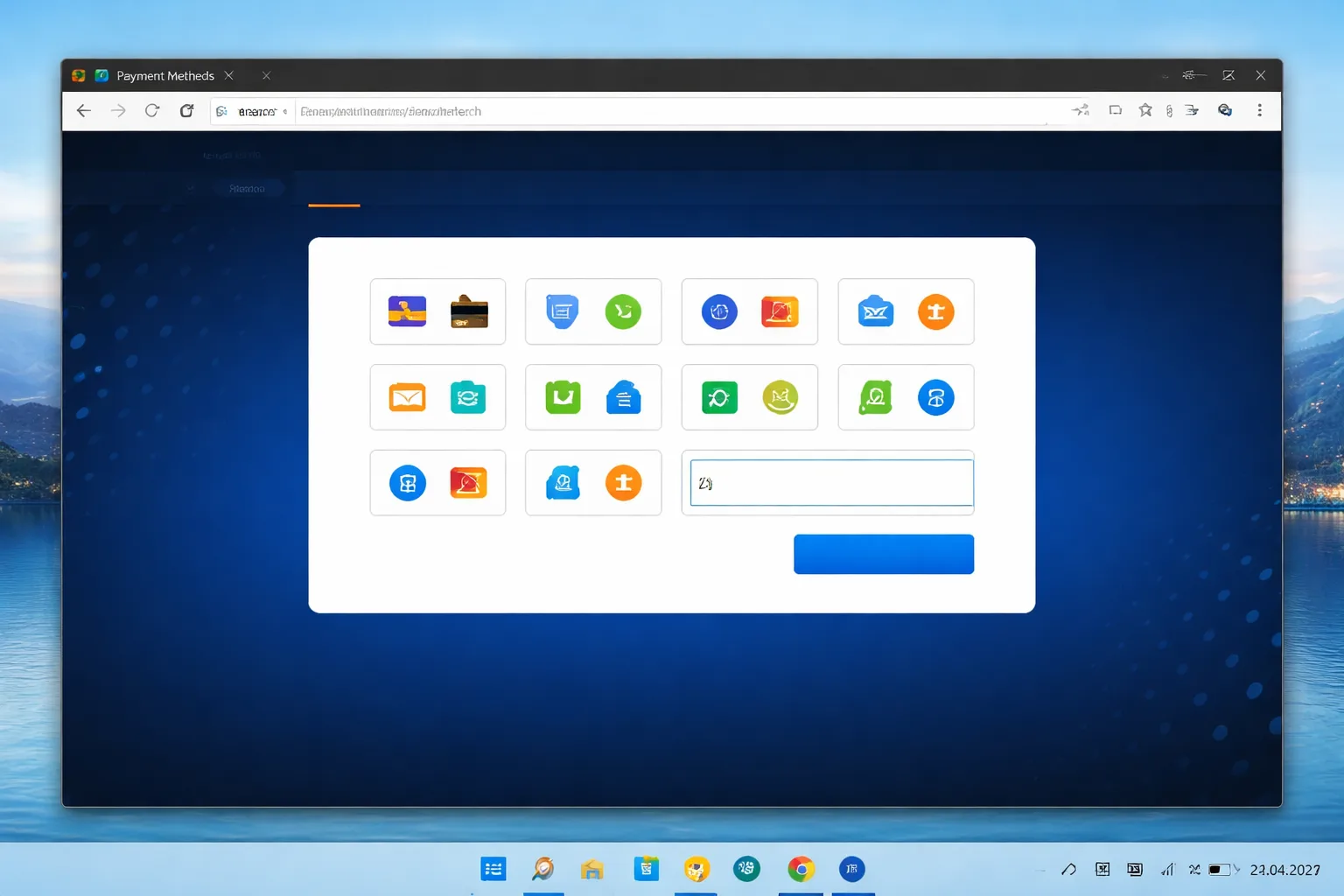Select the green circular payment icon
The width and height of the screenshot is (1344, 896).
pos(623,311)
